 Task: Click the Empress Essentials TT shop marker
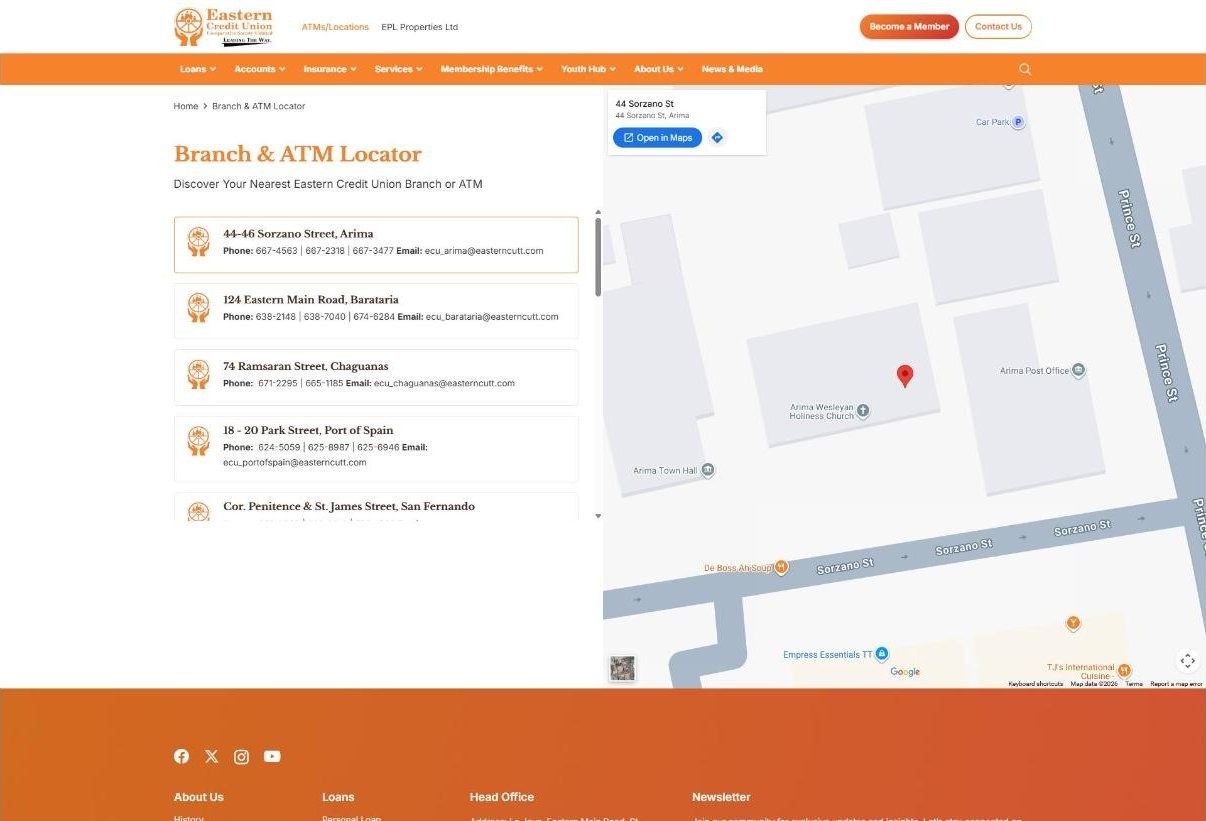(x=881, y=654)
